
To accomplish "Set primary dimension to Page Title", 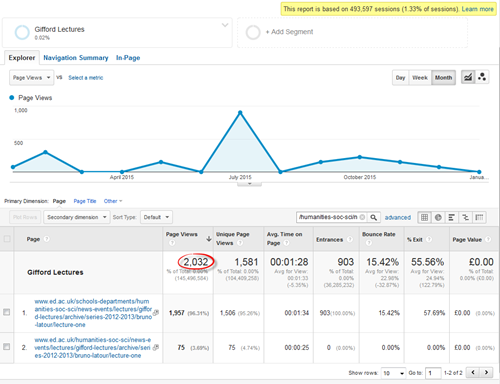I will (x=85, y=201).
